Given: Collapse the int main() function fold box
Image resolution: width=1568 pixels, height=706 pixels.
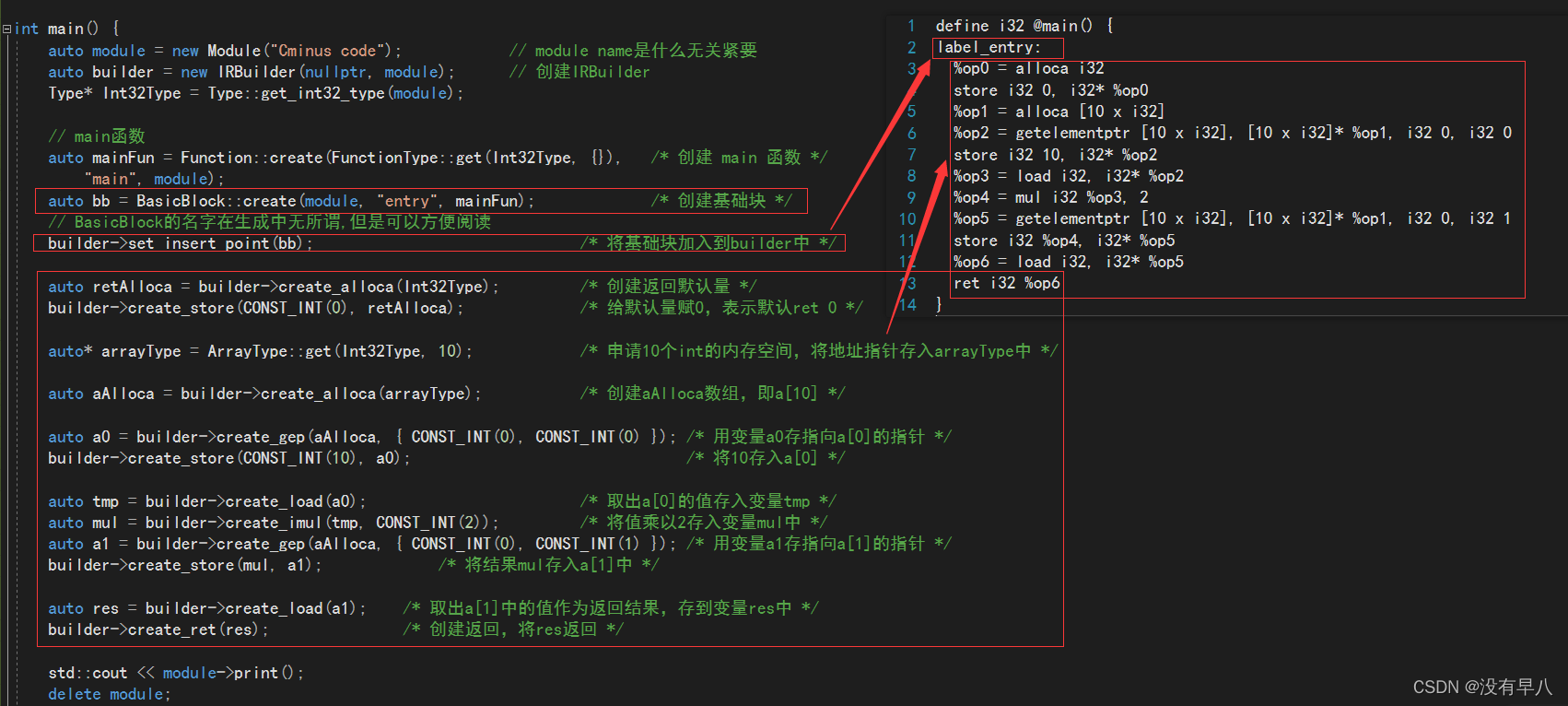Looking at the screenshot, I should [7, 29].
